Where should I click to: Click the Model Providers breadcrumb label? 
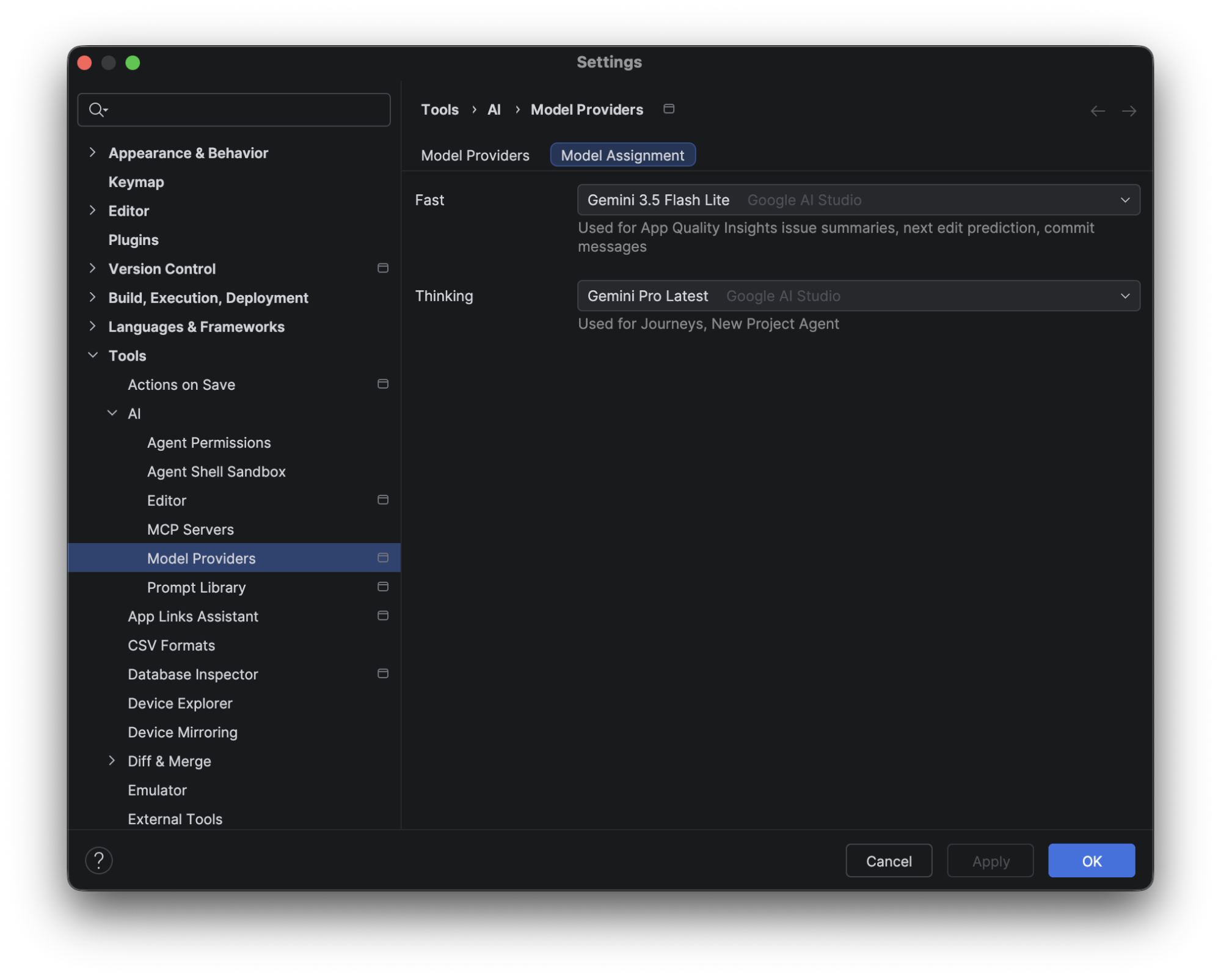click(x=587, y=109)
